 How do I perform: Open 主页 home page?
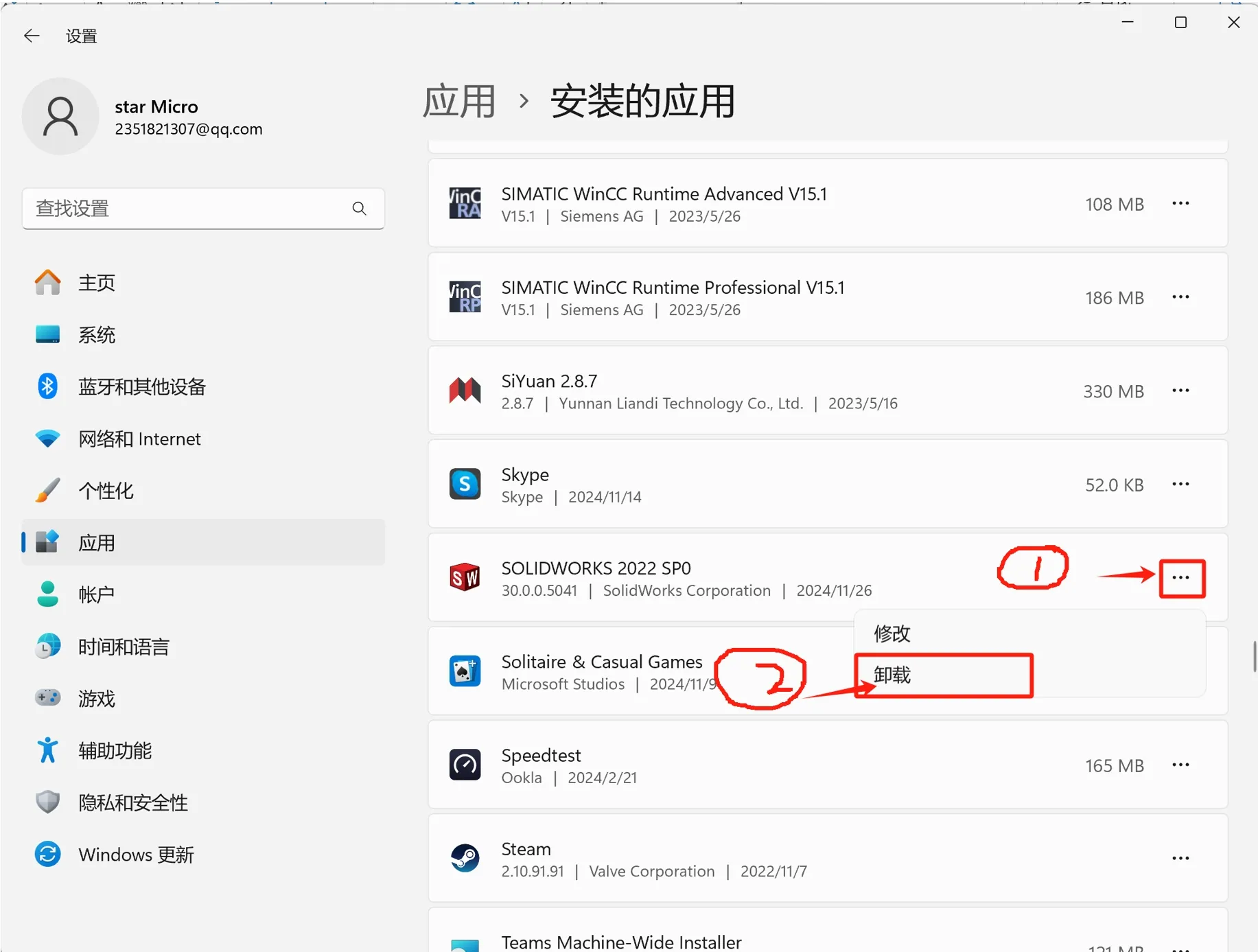(x=203, y=283)
